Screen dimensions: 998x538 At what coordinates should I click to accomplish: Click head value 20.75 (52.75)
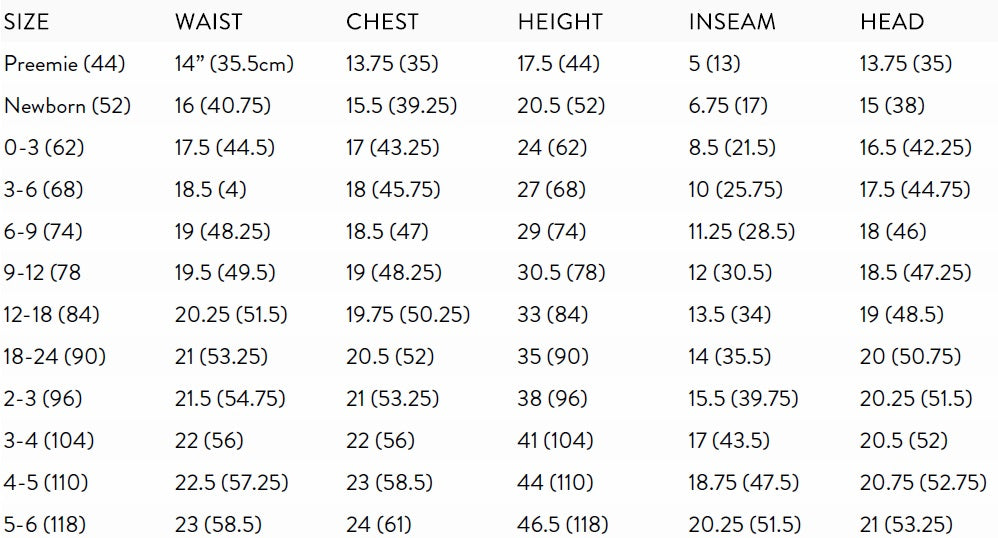[x=923, y=483]
